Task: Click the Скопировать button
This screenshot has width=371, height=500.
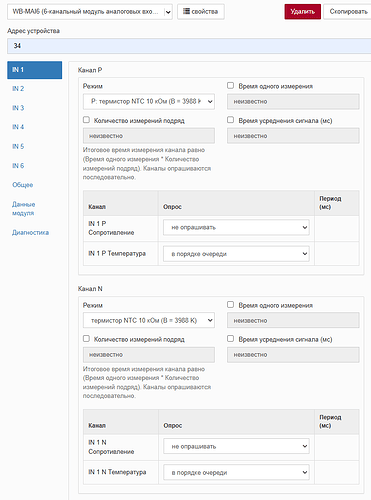Action: click(348, 12)
